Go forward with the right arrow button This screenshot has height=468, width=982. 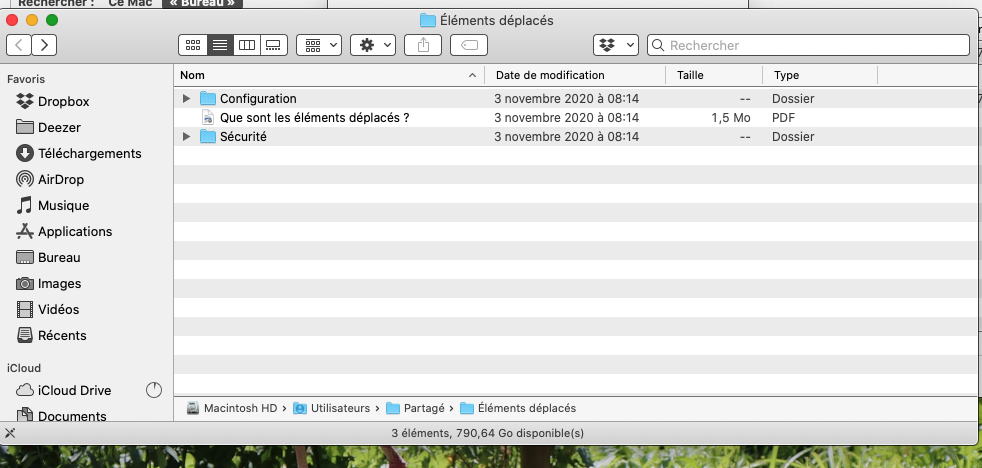44,45
